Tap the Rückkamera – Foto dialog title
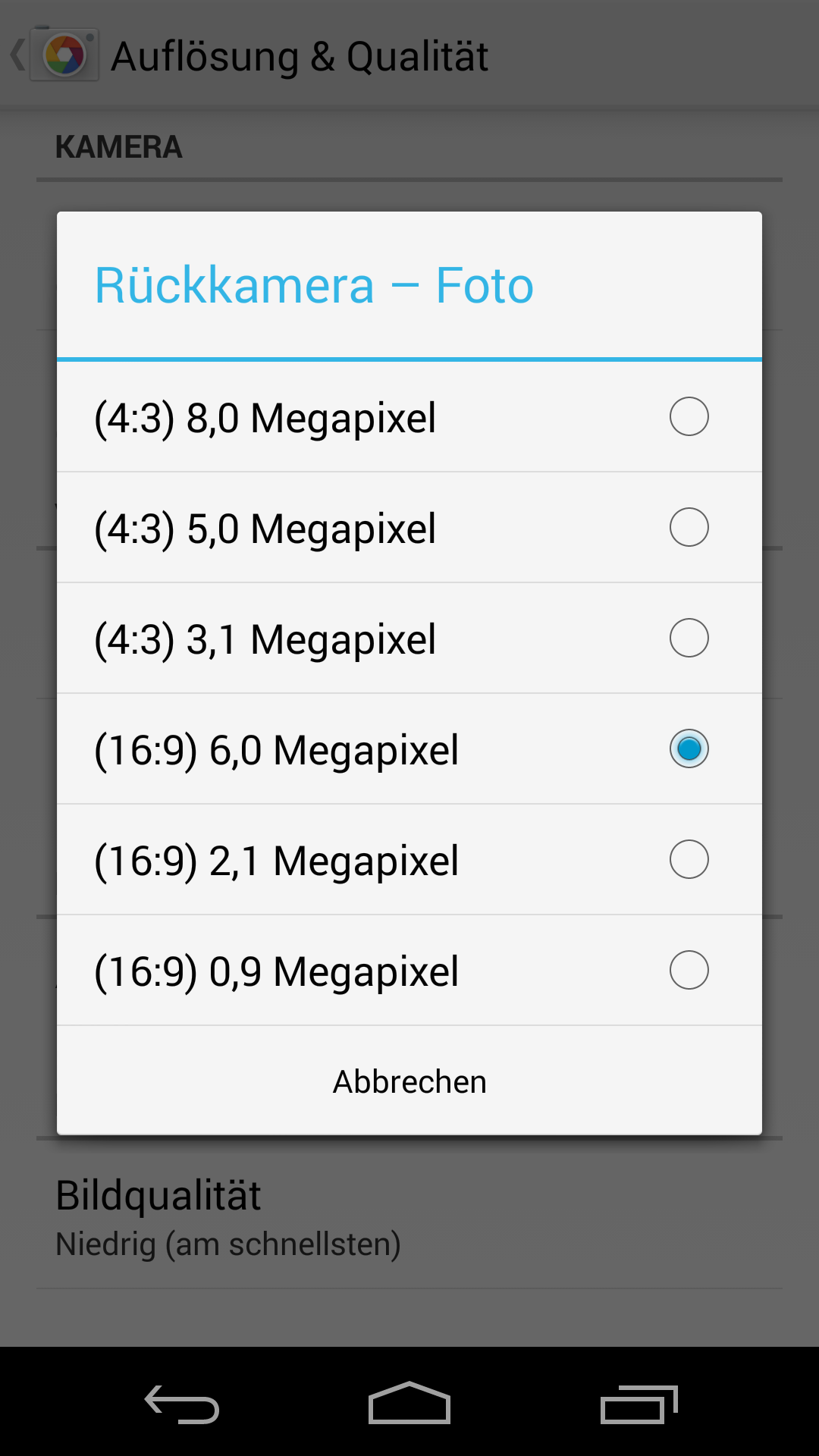Viewport: 819px width, 1456px height. coord(314,285)
